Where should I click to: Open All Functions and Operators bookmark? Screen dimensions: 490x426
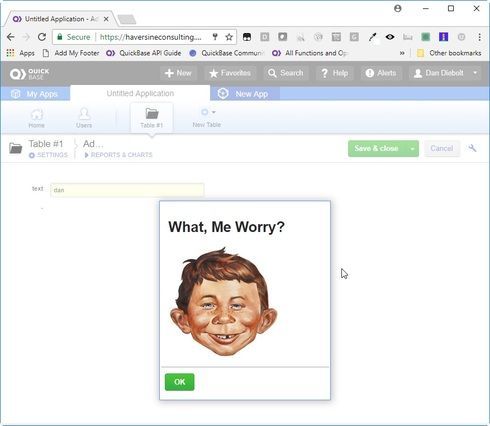310,53
